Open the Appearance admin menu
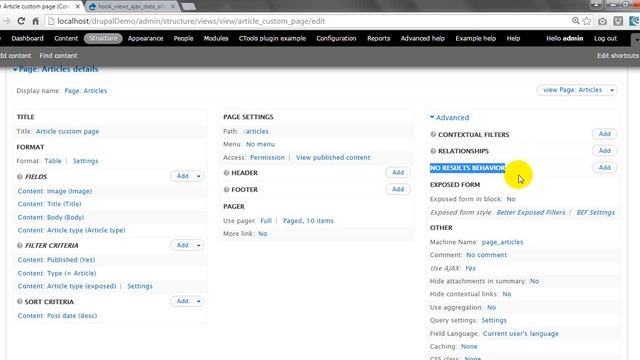Viewport: 640px width, 360px height. [145, 38]
